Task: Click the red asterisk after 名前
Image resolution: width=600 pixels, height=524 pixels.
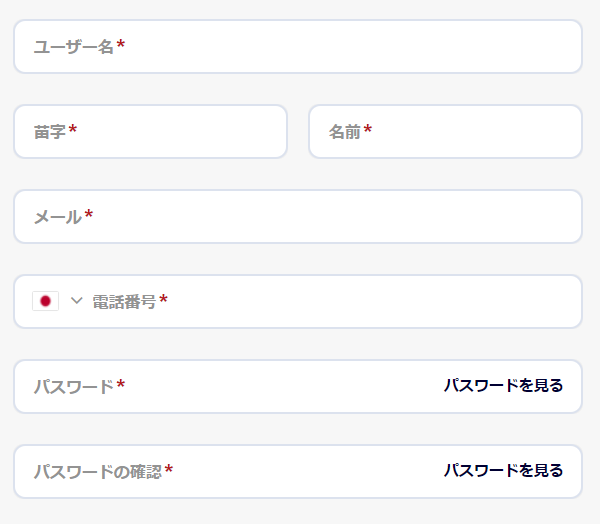Action: click(x=368, y=129)
